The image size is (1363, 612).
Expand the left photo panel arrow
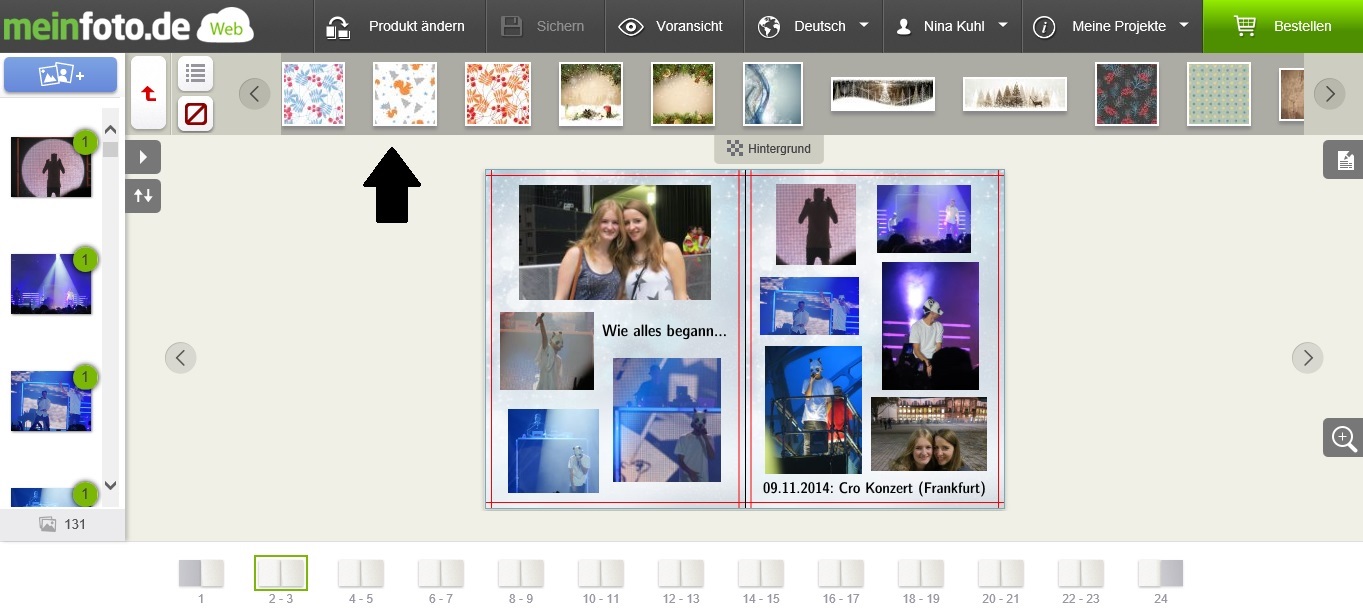(143, 157)
